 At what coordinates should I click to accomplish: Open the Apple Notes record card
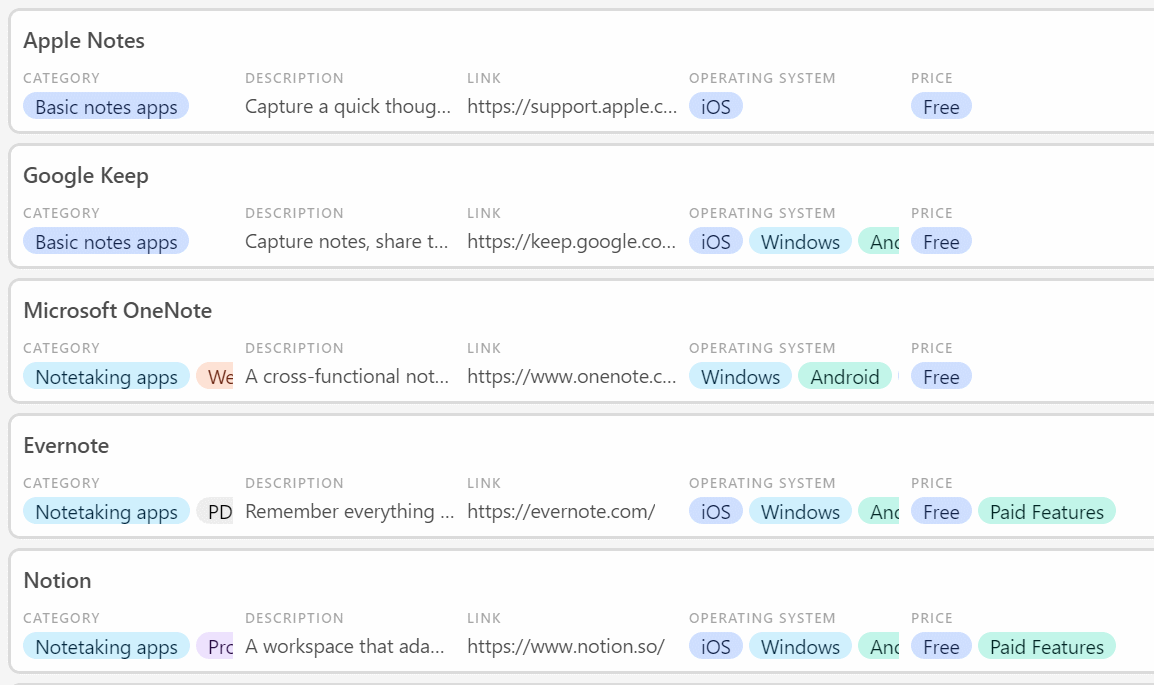pos(84,41)
